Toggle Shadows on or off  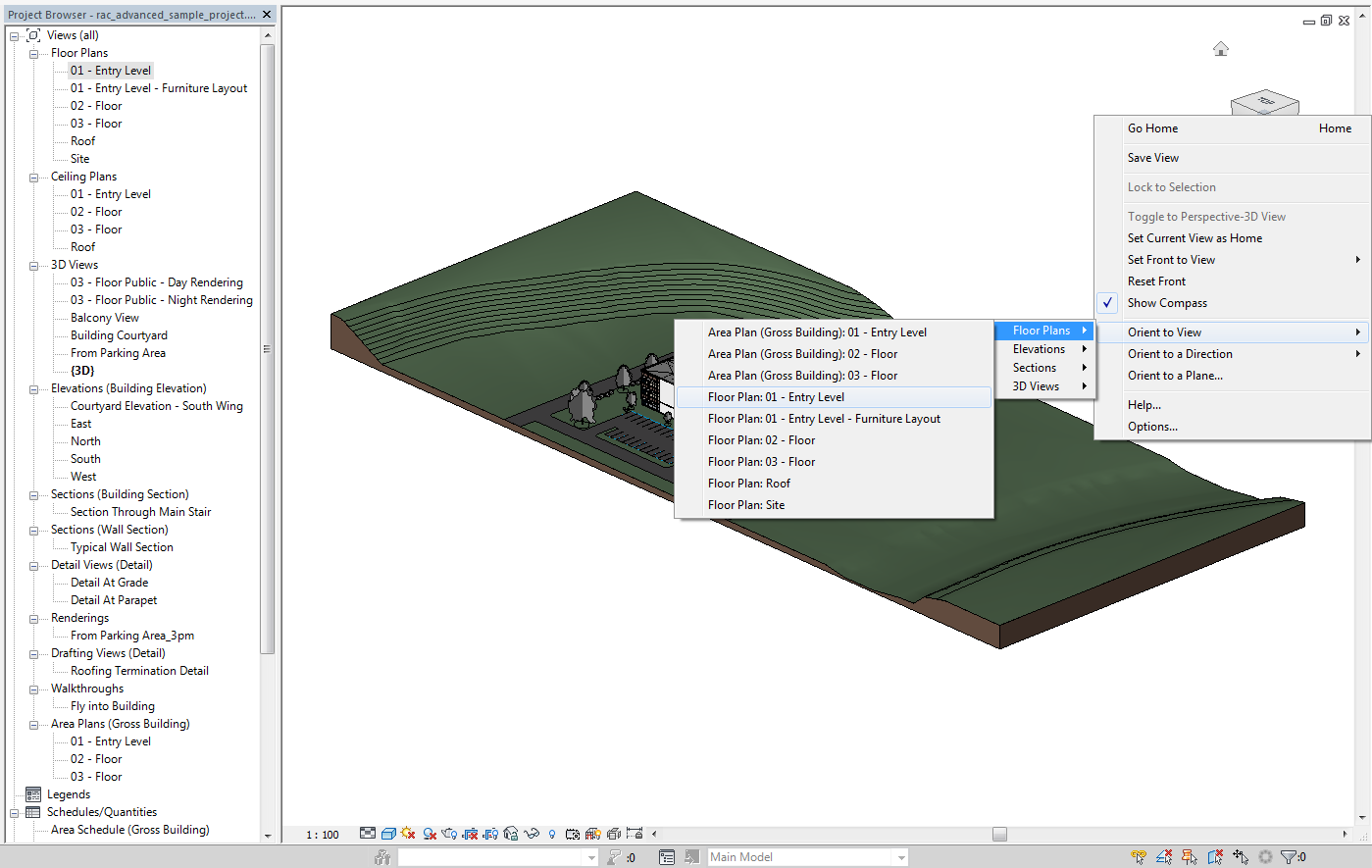click(x=430, y=833)
